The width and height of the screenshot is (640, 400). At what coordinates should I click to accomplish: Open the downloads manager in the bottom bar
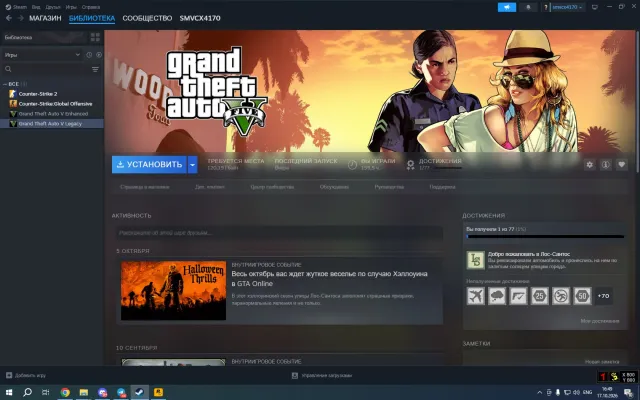click(322, 375)
